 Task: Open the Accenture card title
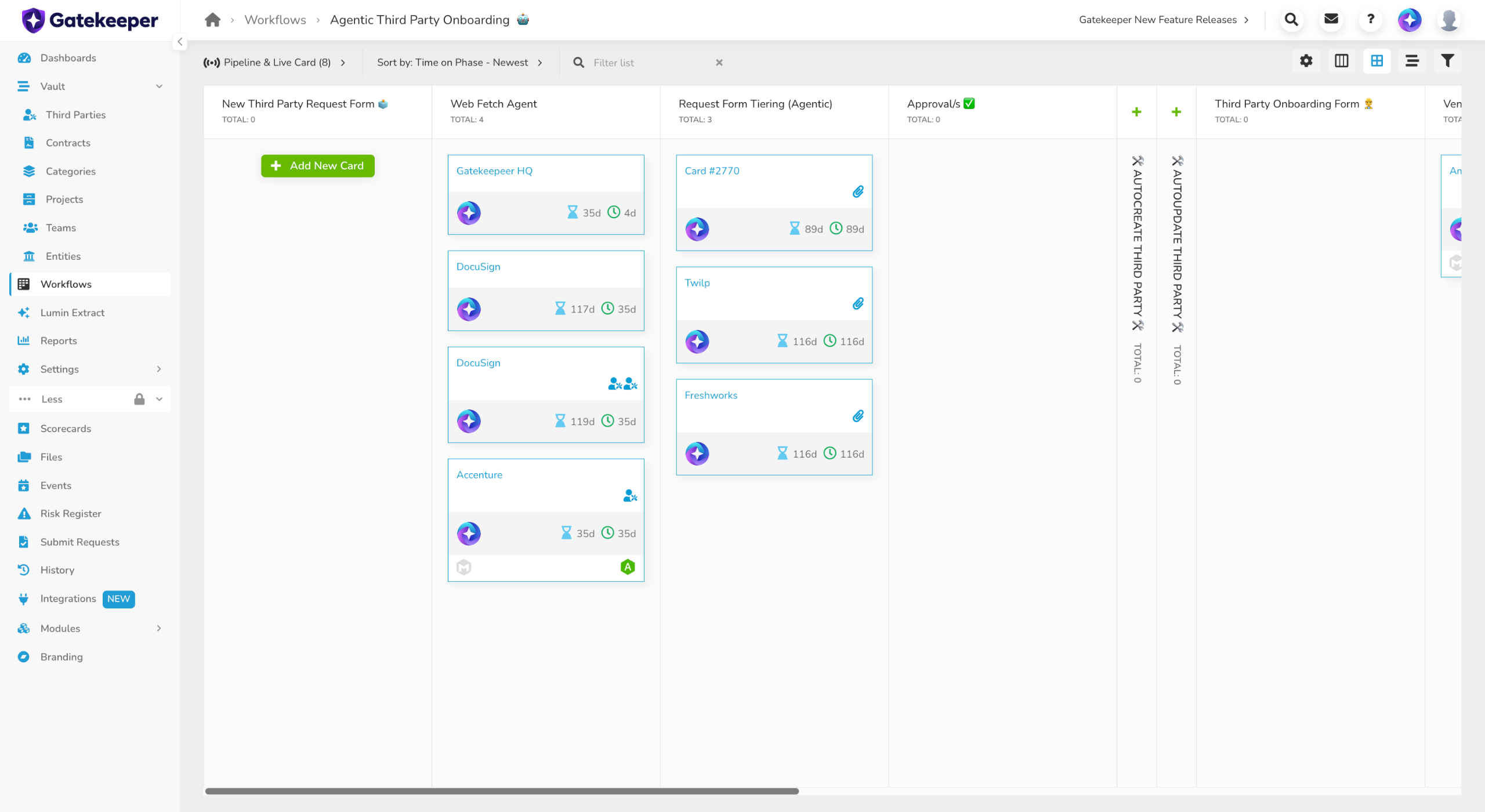[x=479, y=475]
